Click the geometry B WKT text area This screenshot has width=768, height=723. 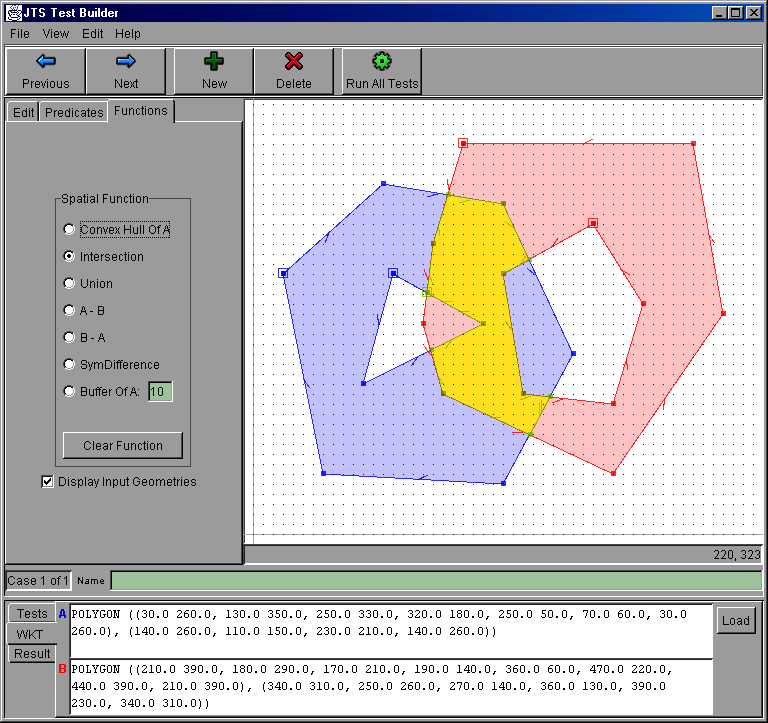click(391, 687)
